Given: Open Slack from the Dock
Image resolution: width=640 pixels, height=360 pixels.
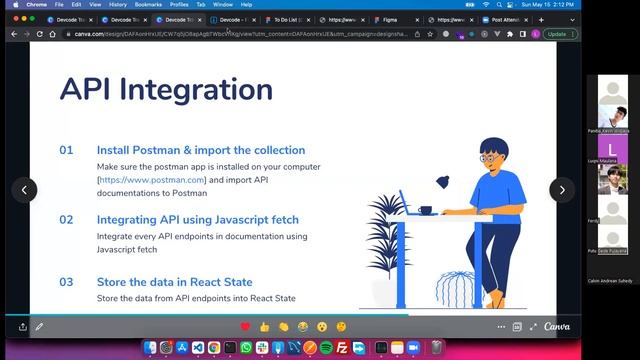Looking at the screenshot, I should [x=262, y=347].
